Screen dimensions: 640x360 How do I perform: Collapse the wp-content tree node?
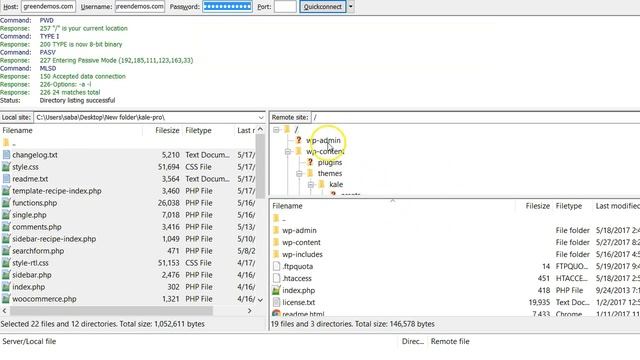pyautogui.click(x=288, y=151)
